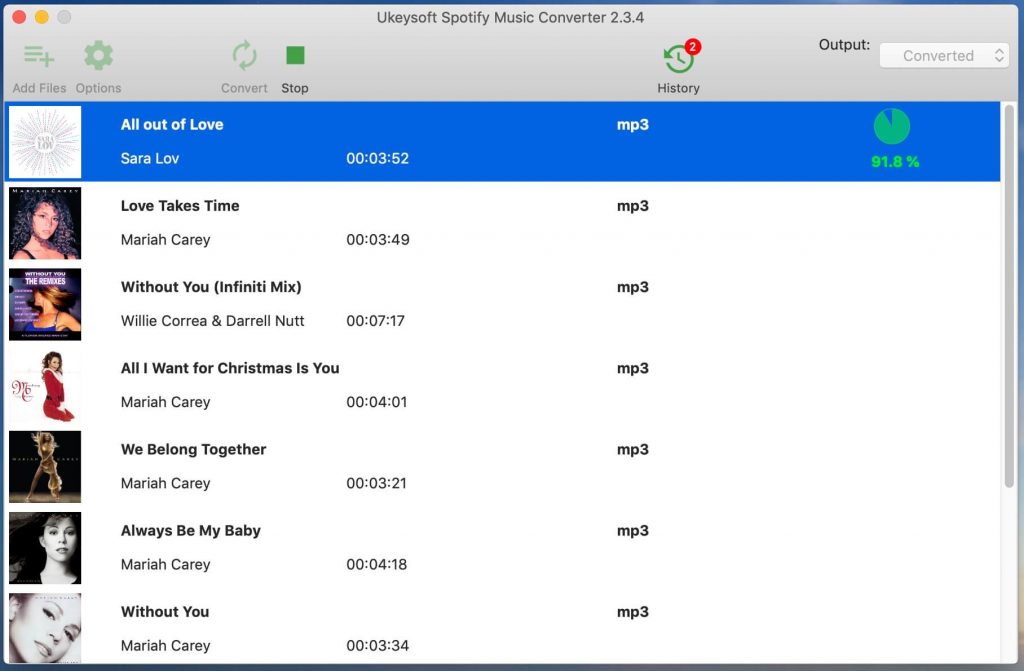Image resolution: width=1024 pixels, height=671 pixels.
Task: Click the Always Be My Baby album thumbnail
Action: coord(45,547)
